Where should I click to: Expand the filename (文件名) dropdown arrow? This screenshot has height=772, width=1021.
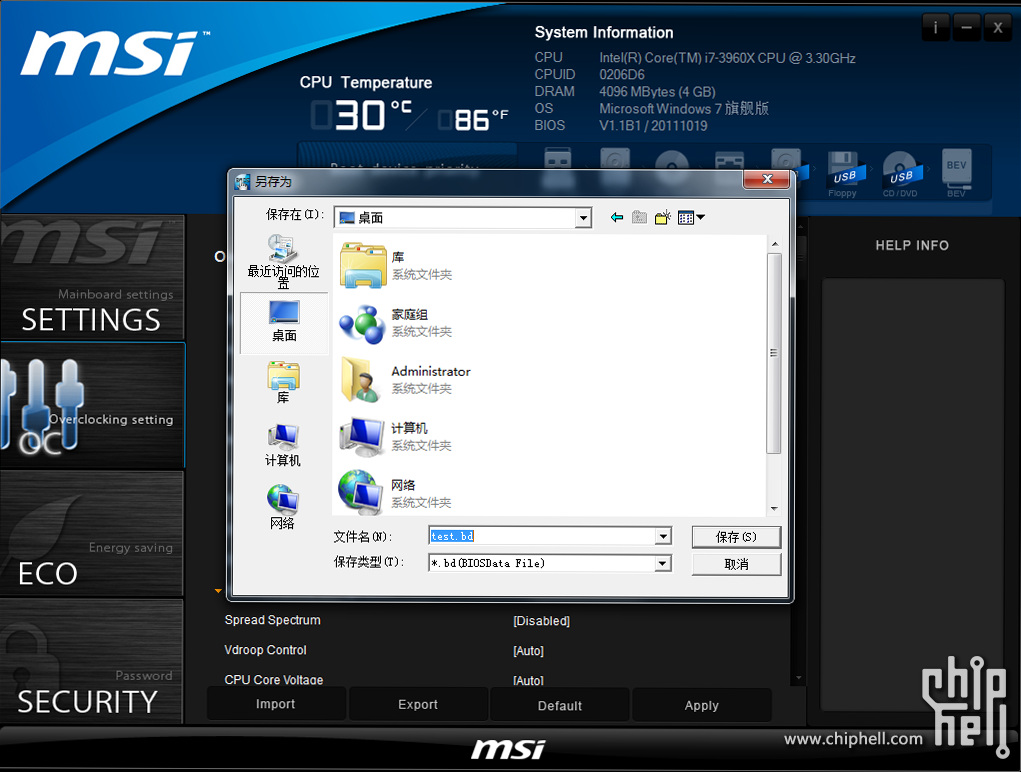pyautogui.click(x=663, y=536)
